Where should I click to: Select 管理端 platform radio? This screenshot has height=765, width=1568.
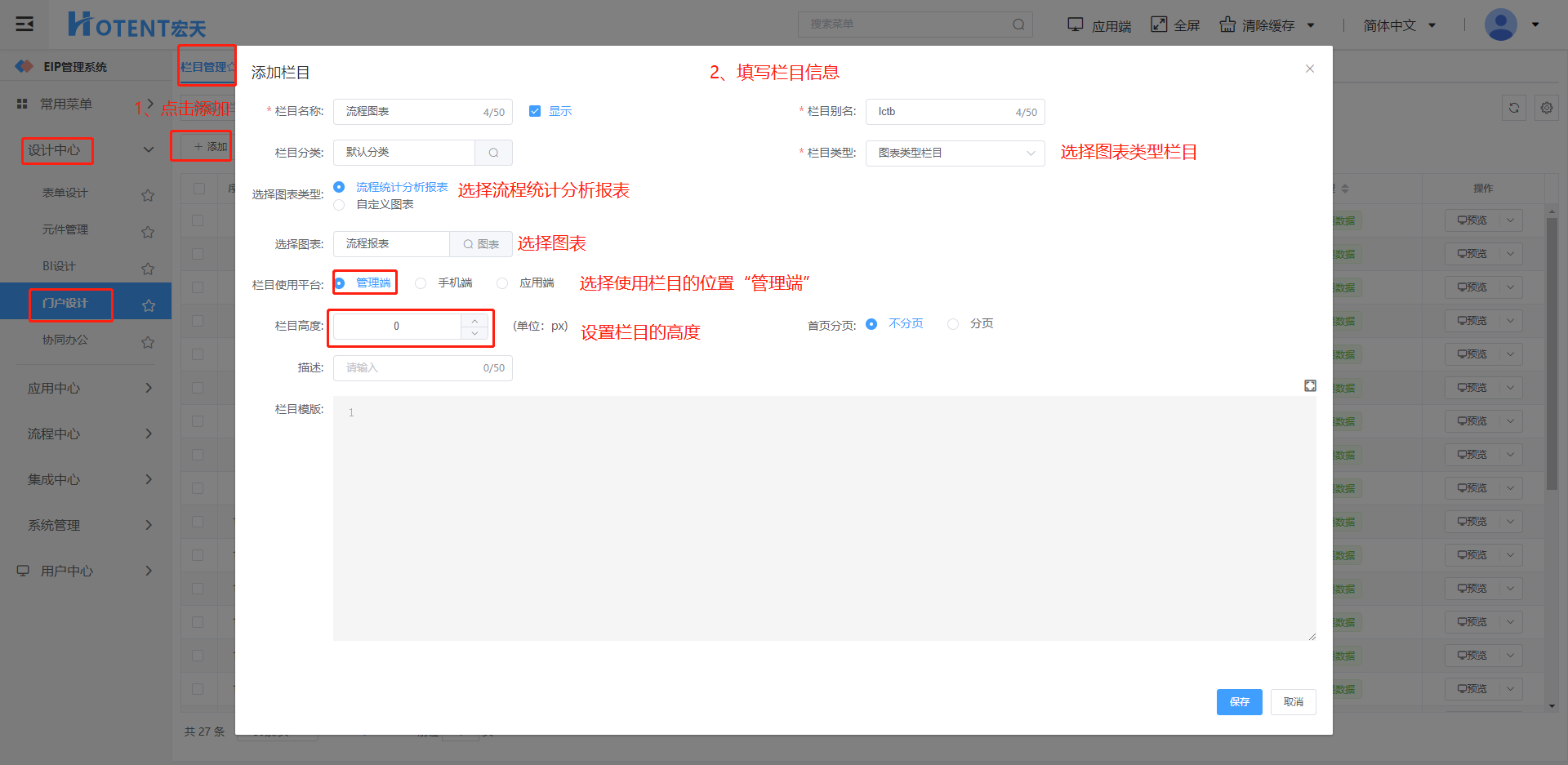[339, 283]
